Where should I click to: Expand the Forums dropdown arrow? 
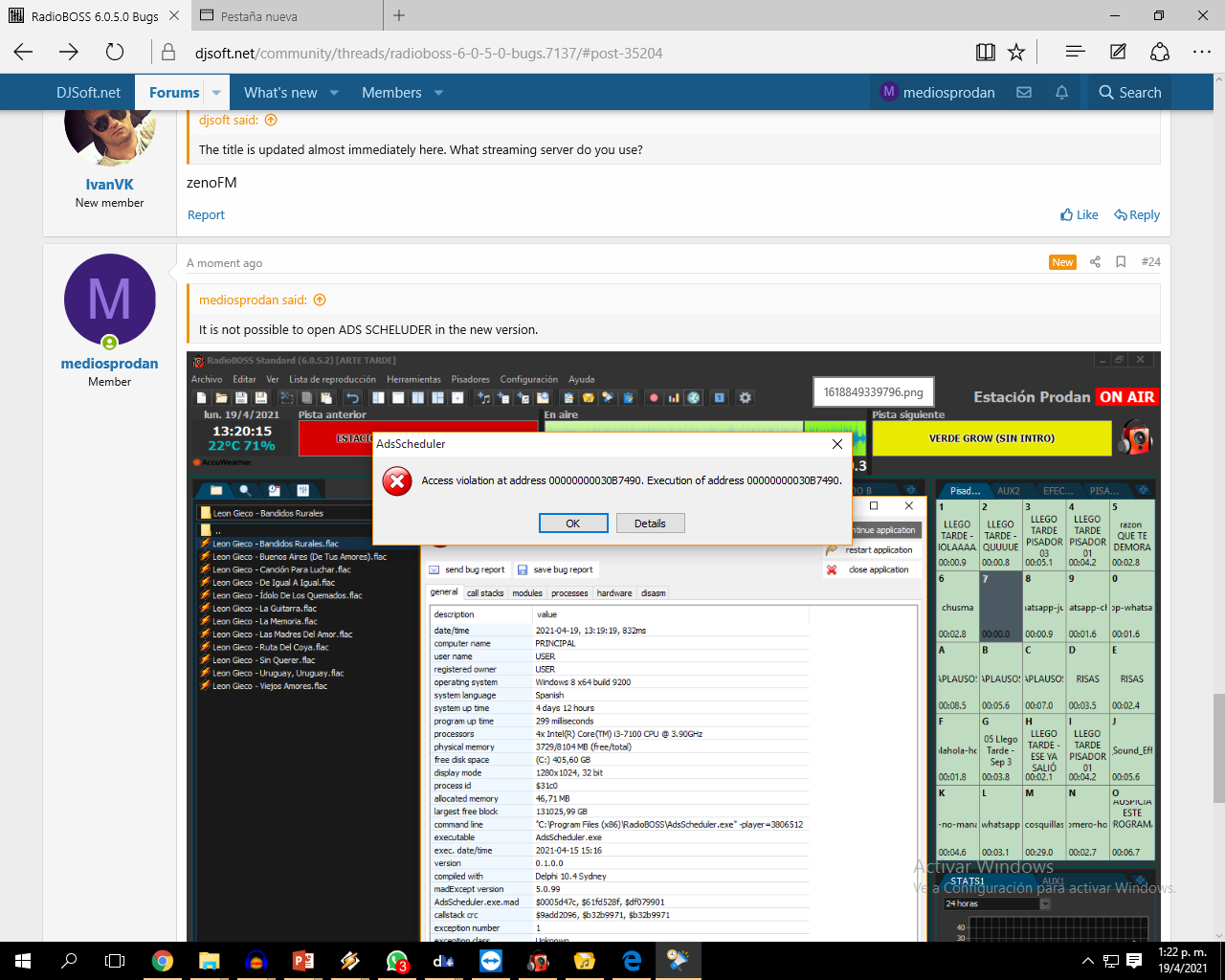click(x=216, y=93)
